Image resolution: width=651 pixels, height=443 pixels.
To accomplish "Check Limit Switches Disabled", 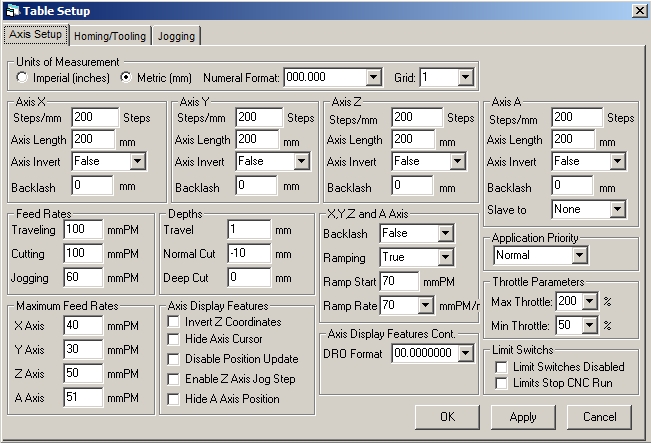I will pos(502,367).
